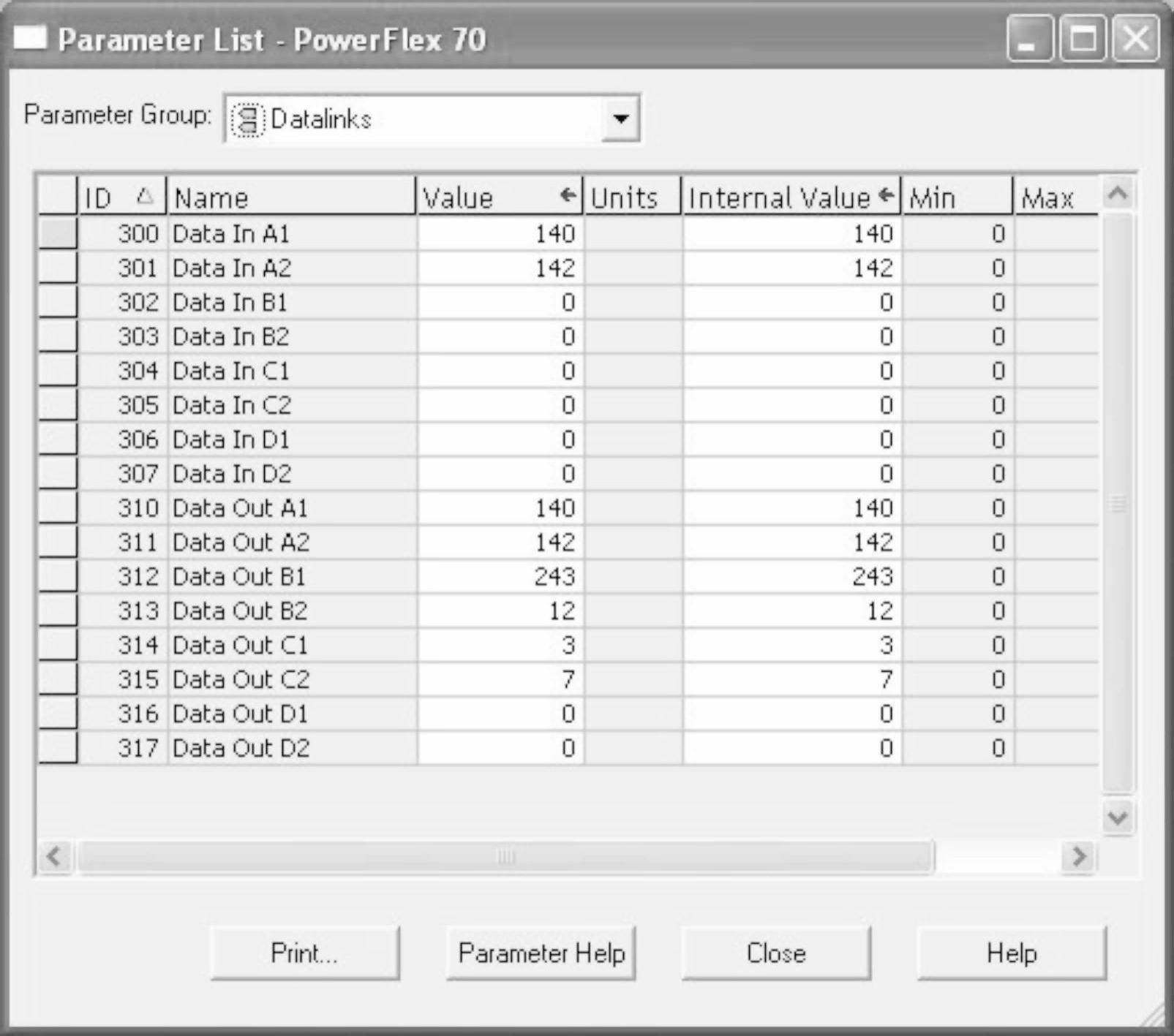The image size is (1174, 1036).
Task: Click the Value cell for Data Out C2
Action: tap(500, 679)
